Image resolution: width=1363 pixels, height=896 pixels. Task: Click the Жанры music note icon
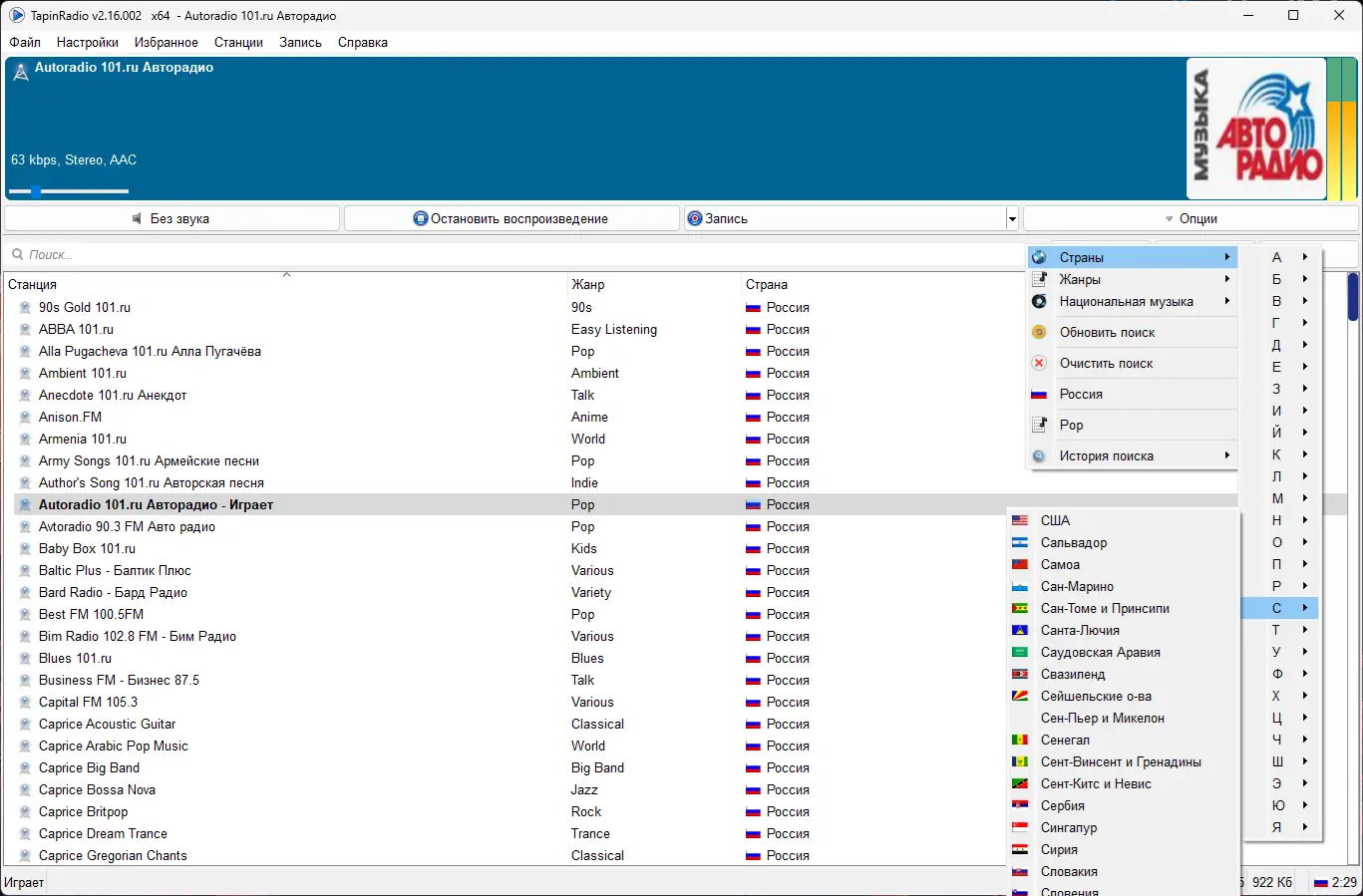click(1039, 279)
